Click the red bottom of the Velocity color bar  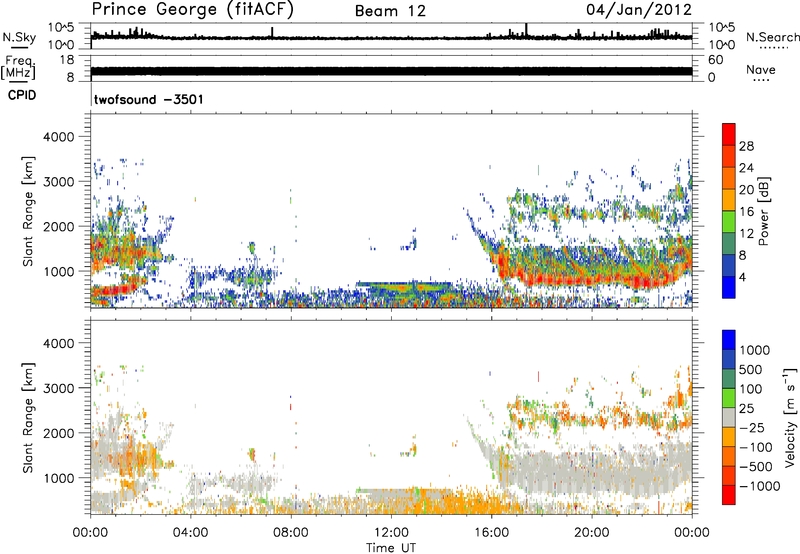coord(729,495)
